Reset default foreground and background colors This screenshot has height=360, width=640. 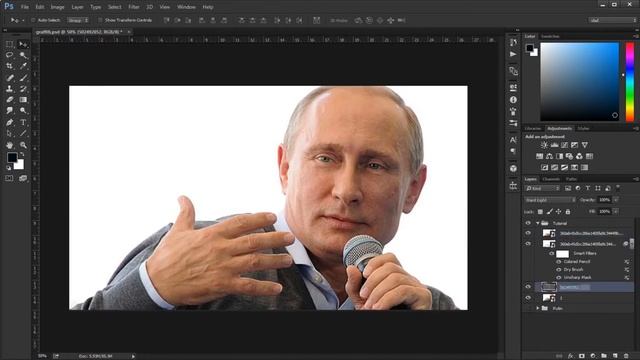9,167
